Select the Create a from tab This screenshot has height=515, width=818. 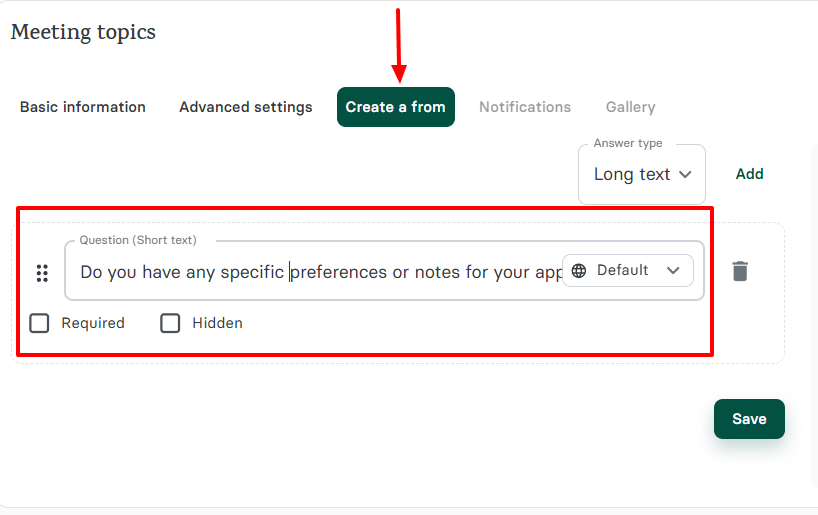click(395, 107)
